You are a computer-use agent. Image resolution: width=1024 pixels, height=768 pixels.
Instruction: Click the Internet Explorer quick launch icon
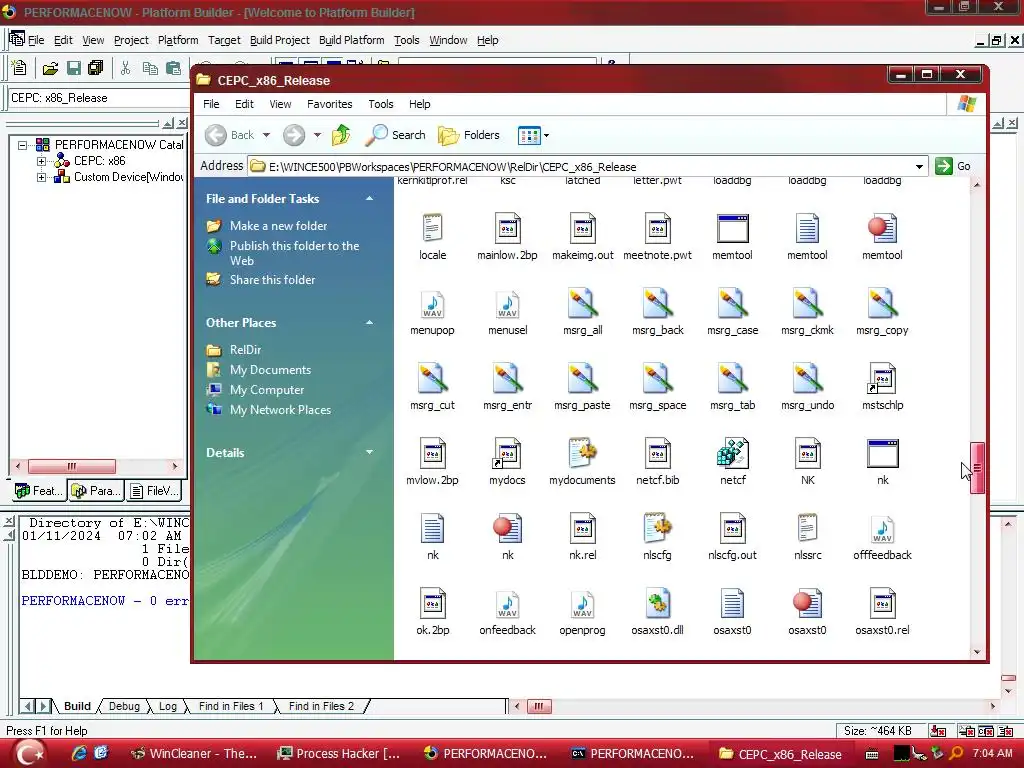(78, 753)
